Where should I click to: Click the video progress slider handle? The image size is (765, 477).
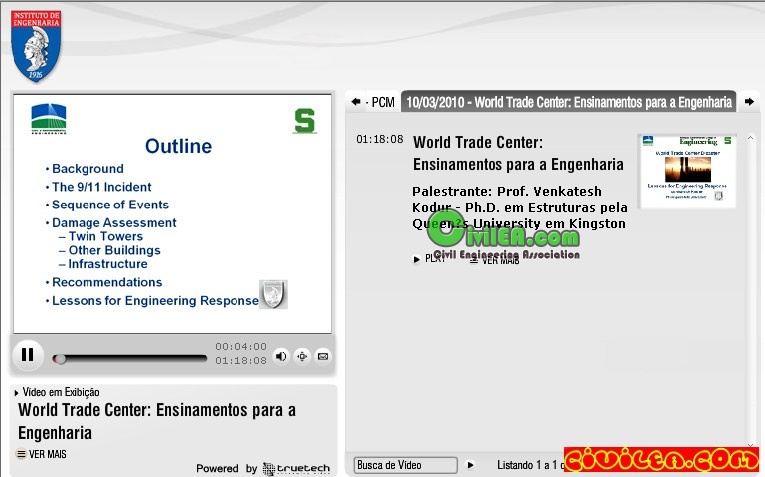(60, 359)
